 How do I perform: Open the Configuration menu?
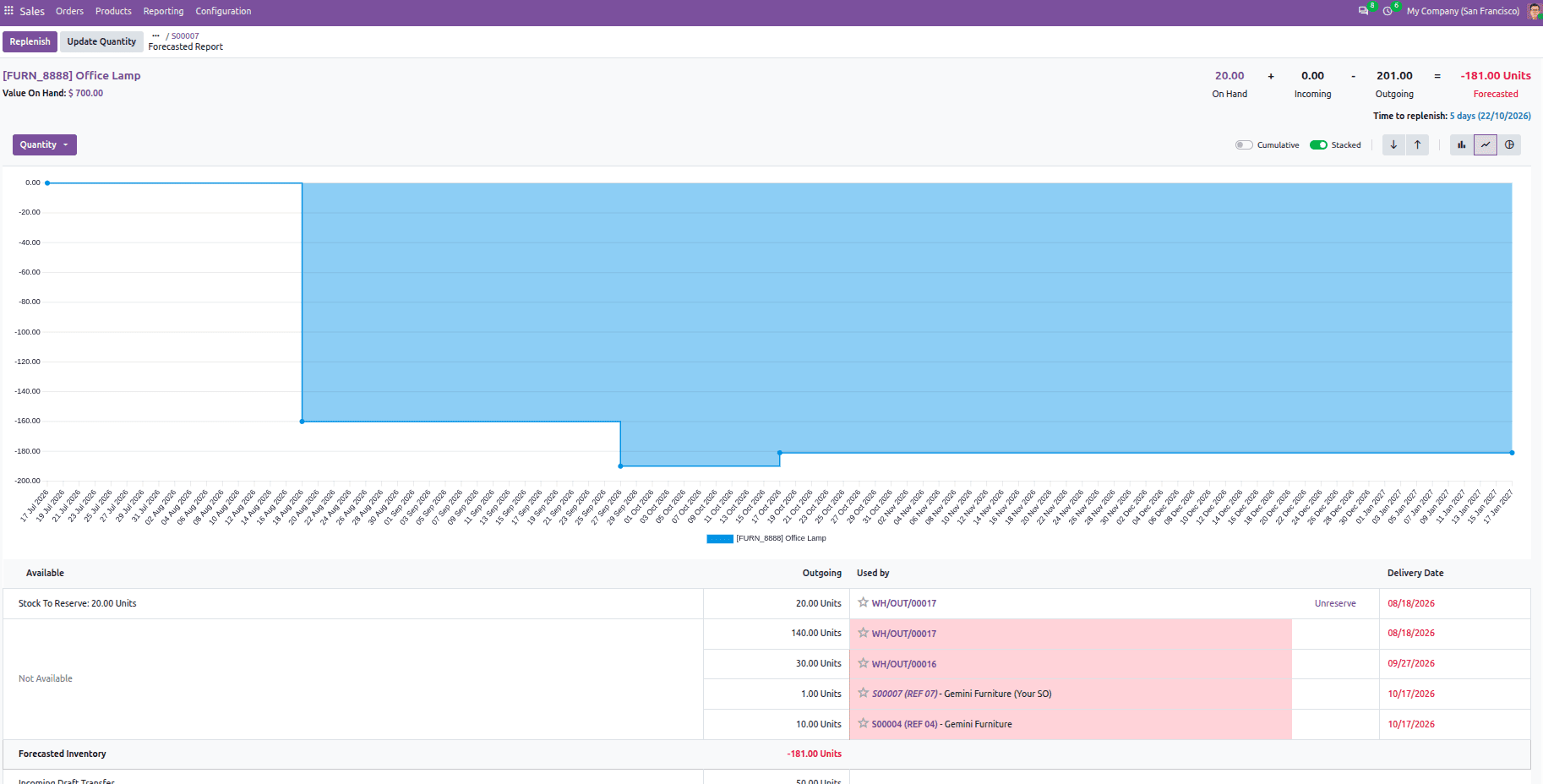click(223, 11)
